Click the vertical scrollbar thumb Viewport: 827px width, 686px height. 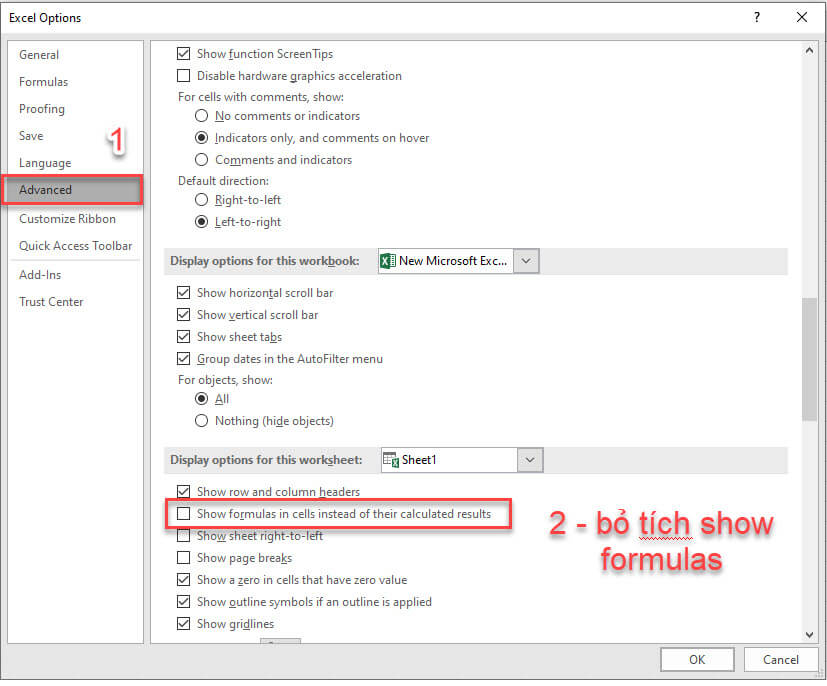coord(809,359)
